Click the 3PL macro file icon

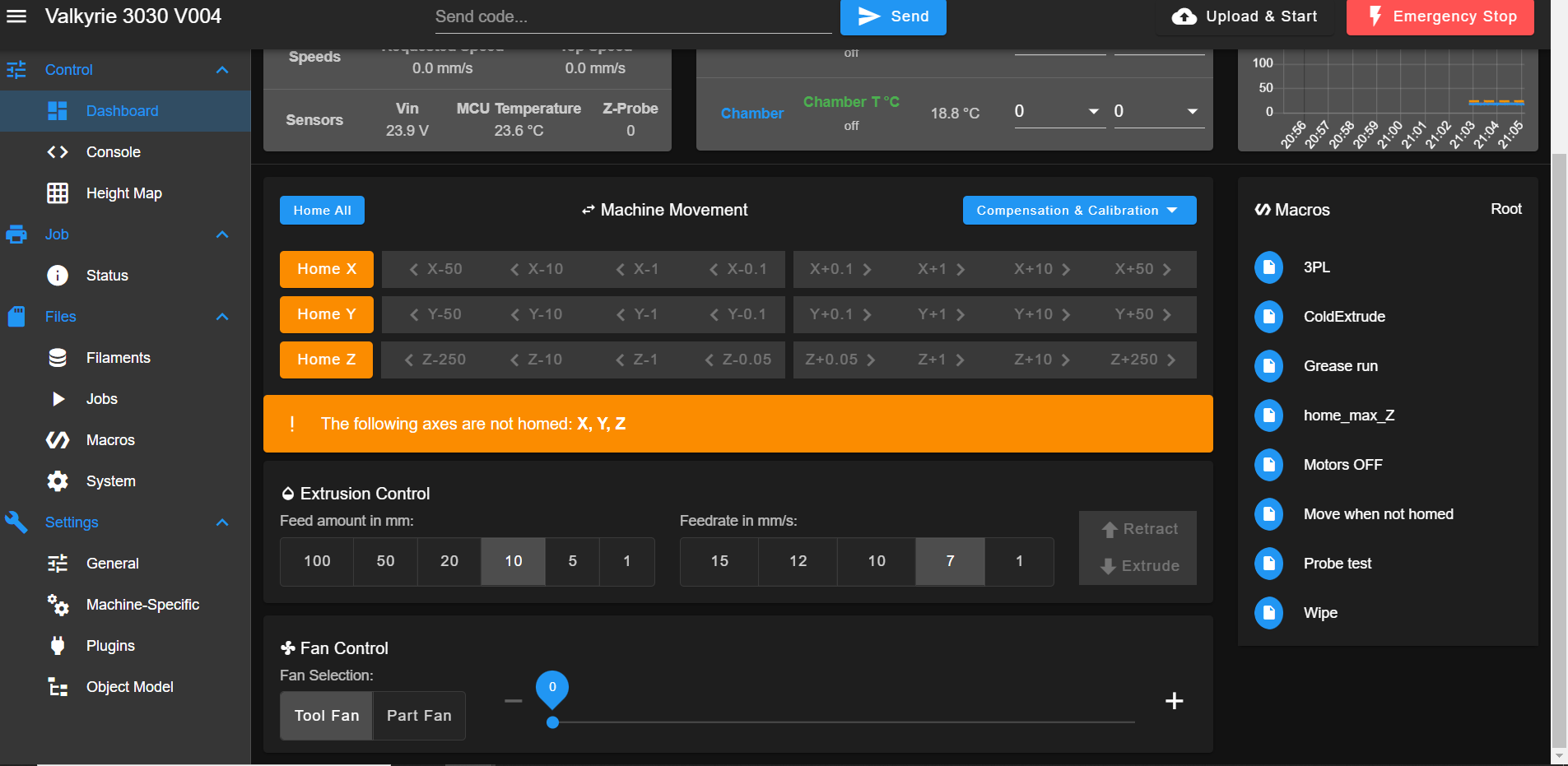click(x=1268, y=267)
